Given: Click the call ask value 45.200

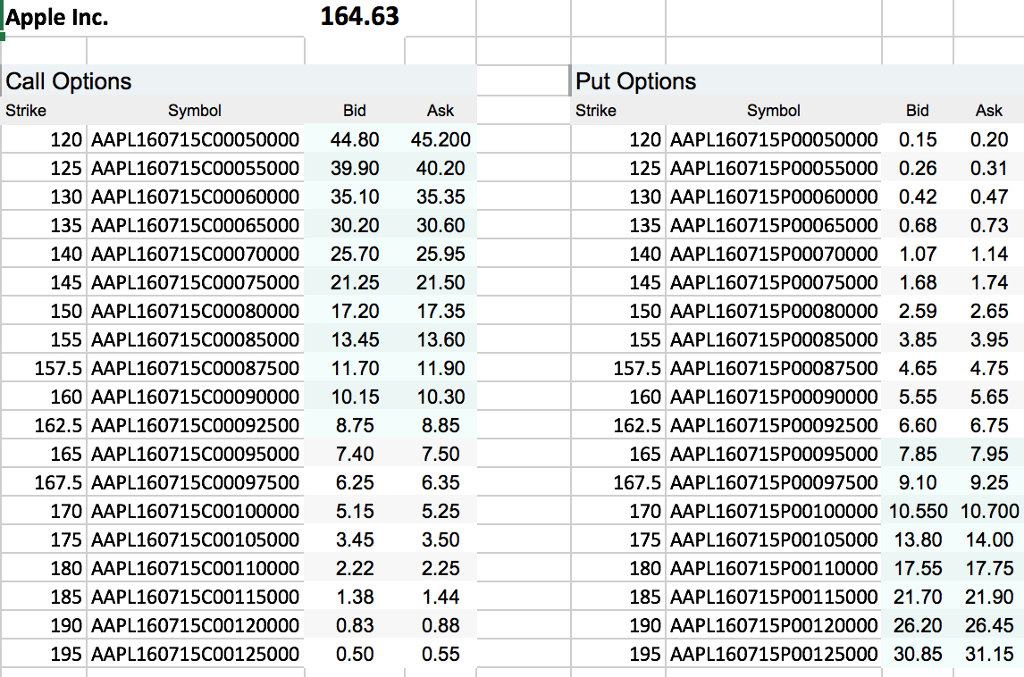Looking at the screenshot, I should click(440, 140).
